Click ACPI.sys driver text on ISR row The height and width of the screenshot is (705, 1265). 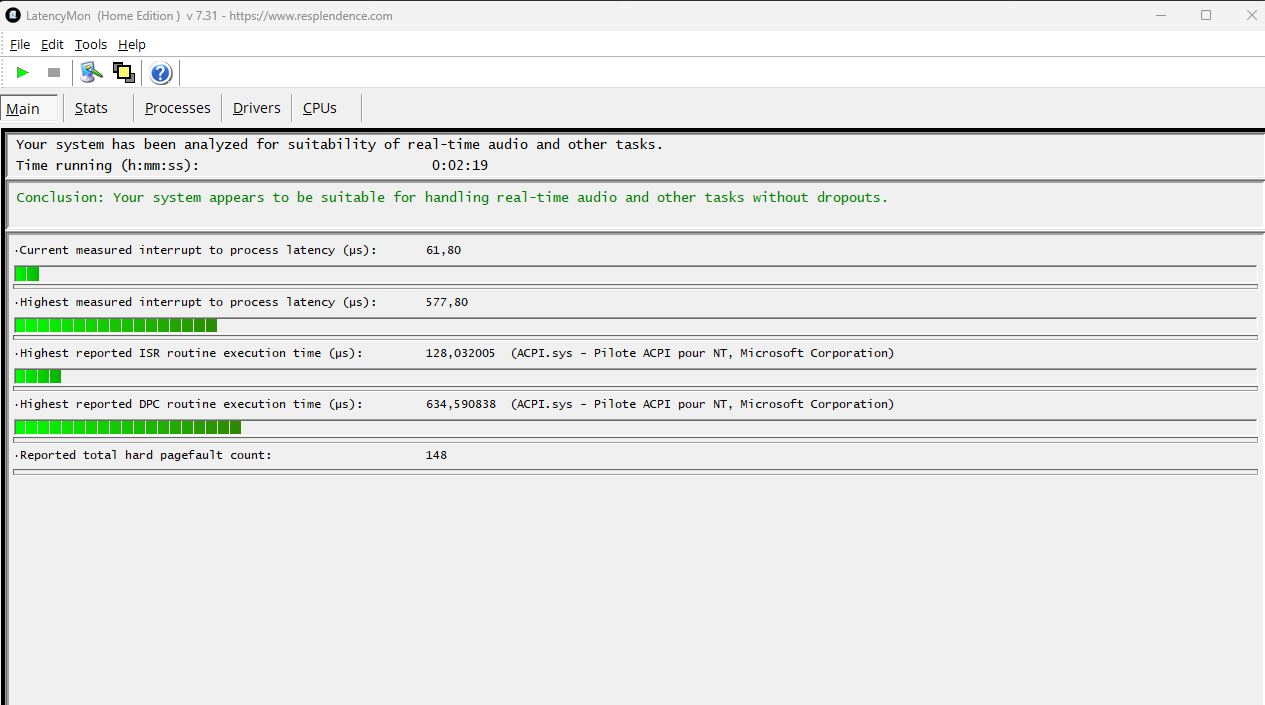pyautogui.click(x=702, y=353)
